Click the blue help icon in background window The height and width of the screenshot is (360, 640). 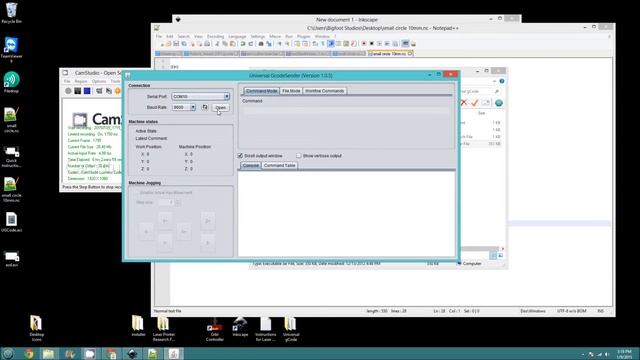(x=502, y=81)
